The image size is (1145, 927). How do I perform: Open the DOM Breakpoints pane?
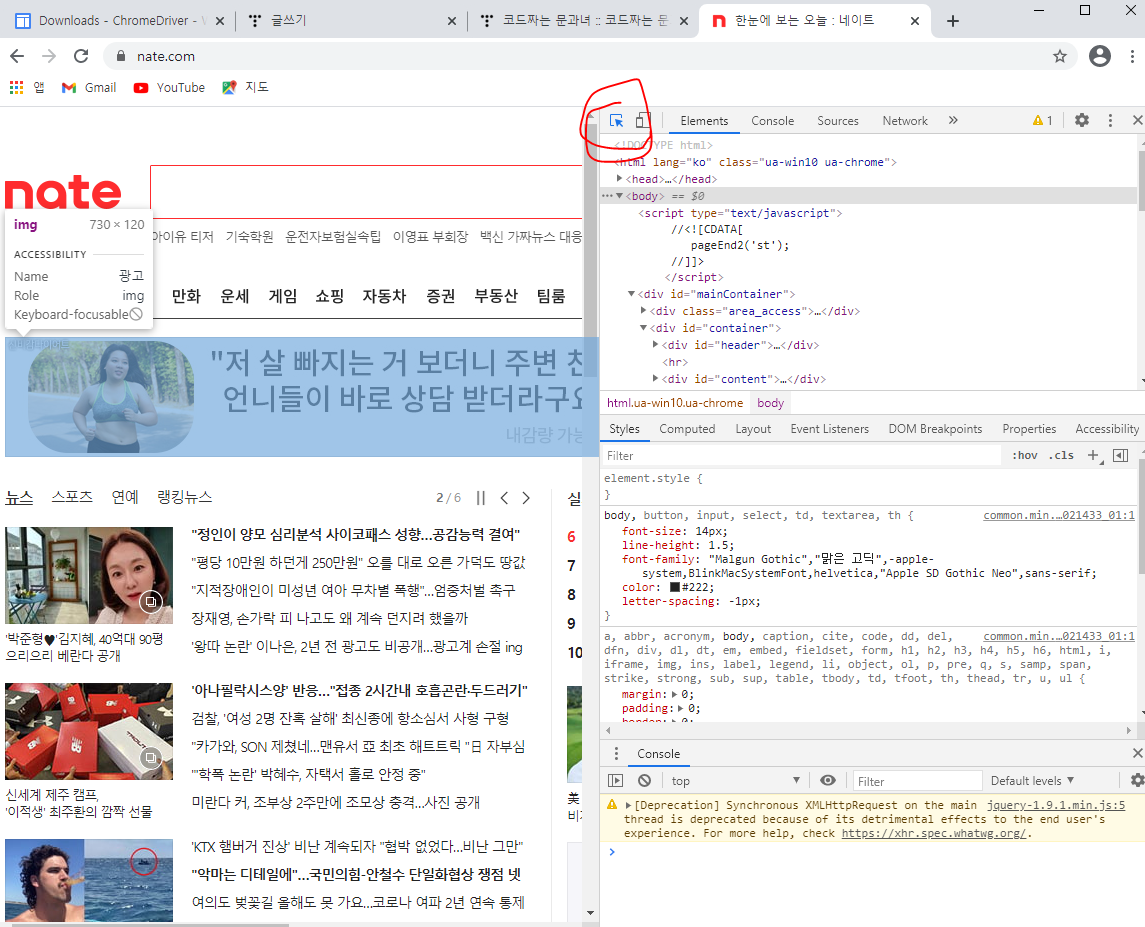935,429
